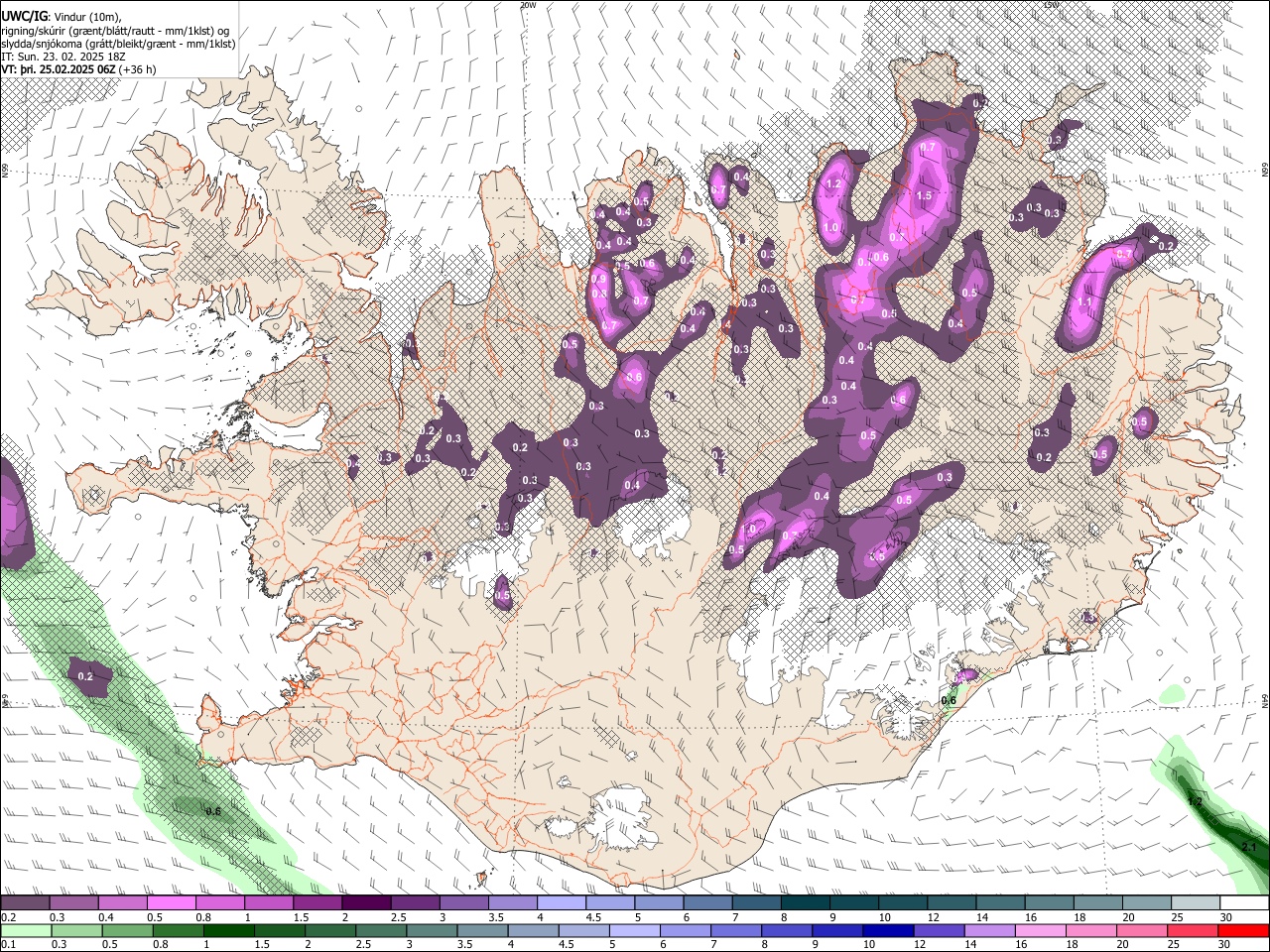This screenshot has width=1270, height=952.
Task: Click the bright pink 0.5 swatch on the purple snow scale
Action: [x=171, y=903]
